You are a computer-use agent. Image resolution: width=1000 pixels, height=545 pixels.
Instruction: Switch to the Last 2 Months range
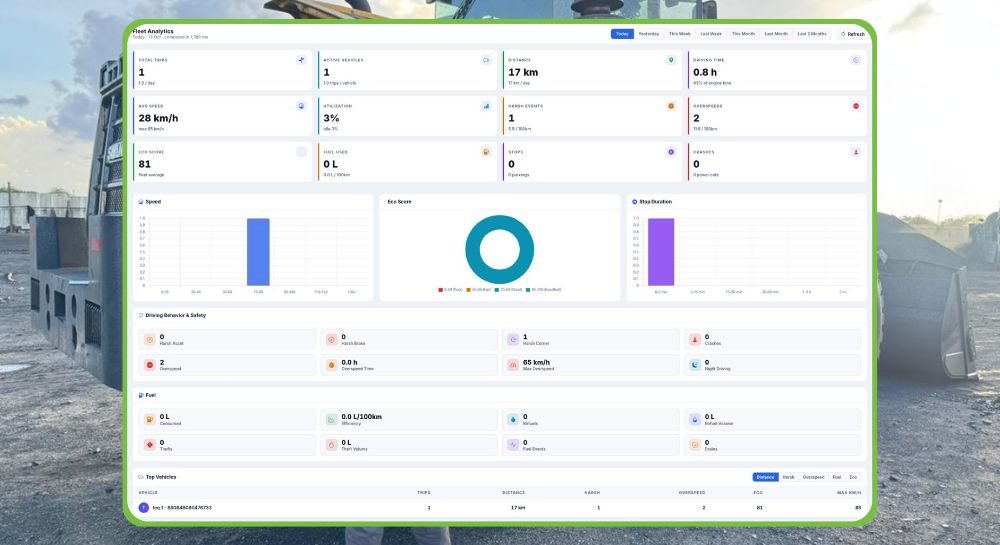coord(812,34)
